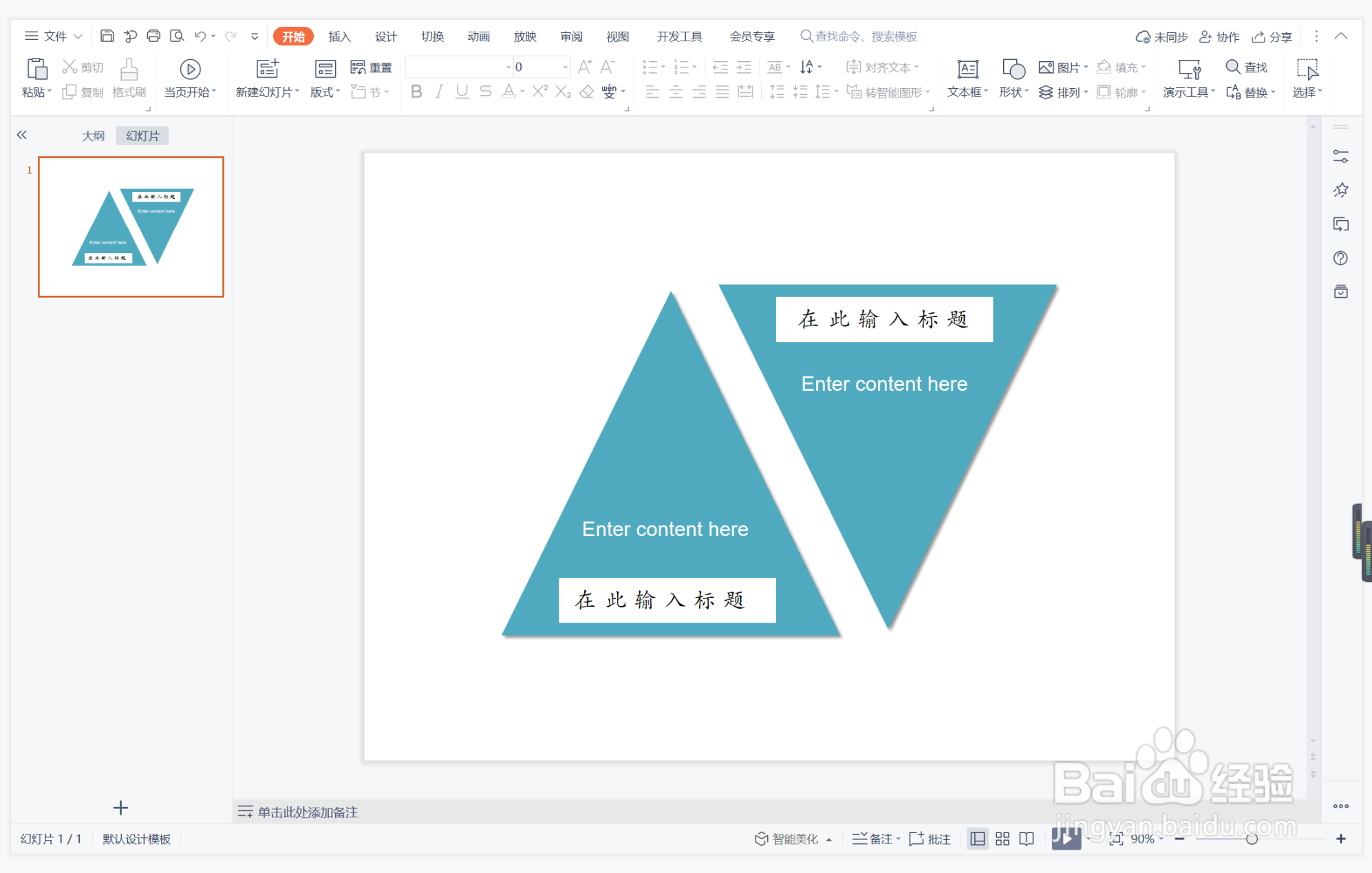Decrease font size with A- icon

pyautogui.click(x=607, y=67)
